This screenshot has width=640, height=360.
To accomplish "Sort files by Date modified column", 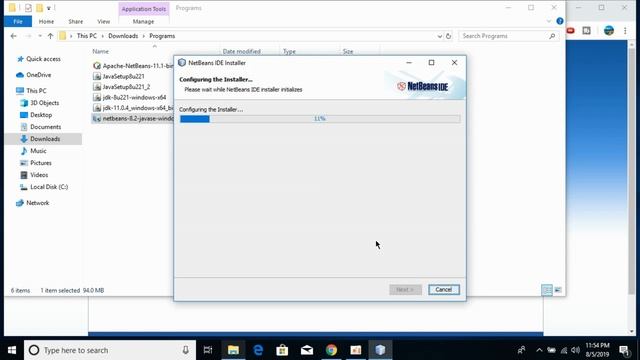I will 241,51.
